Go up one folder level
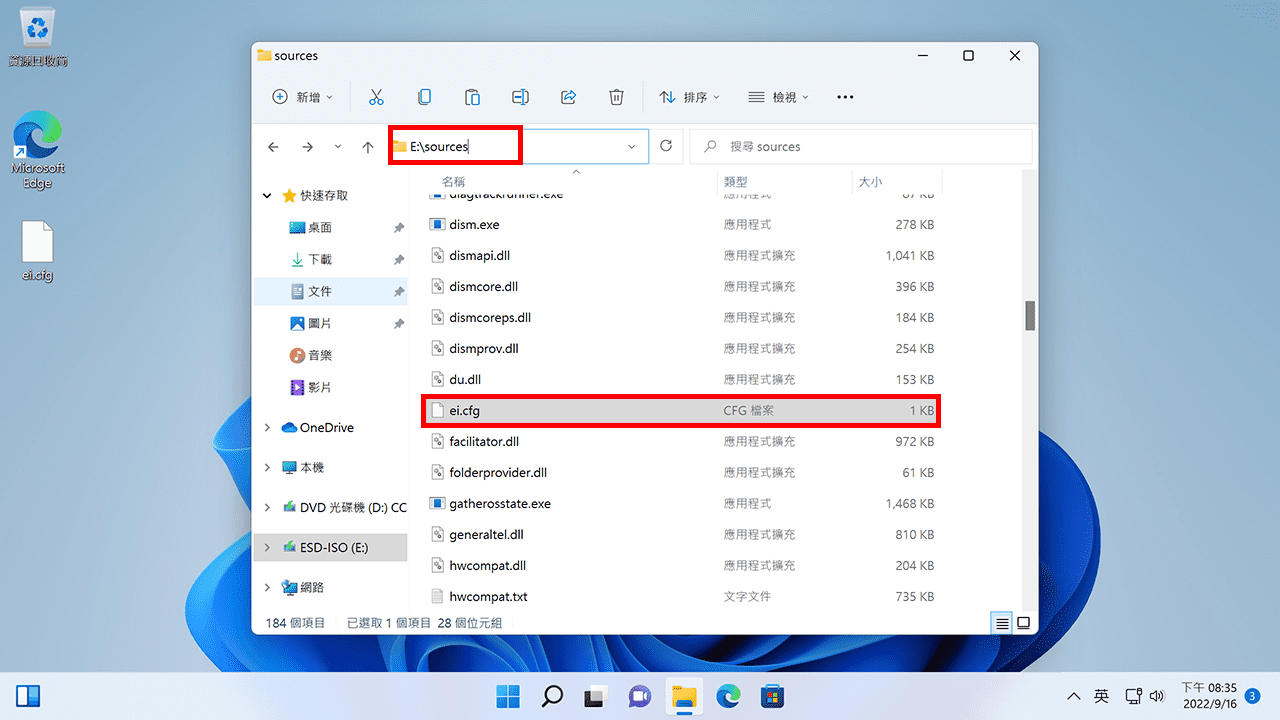 368,147
